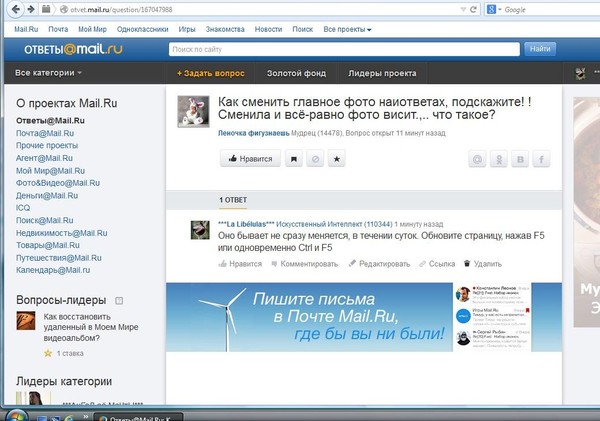The image size is (600, 421).
Task: Click the browser forward arrow button
Action: [31, 9]
